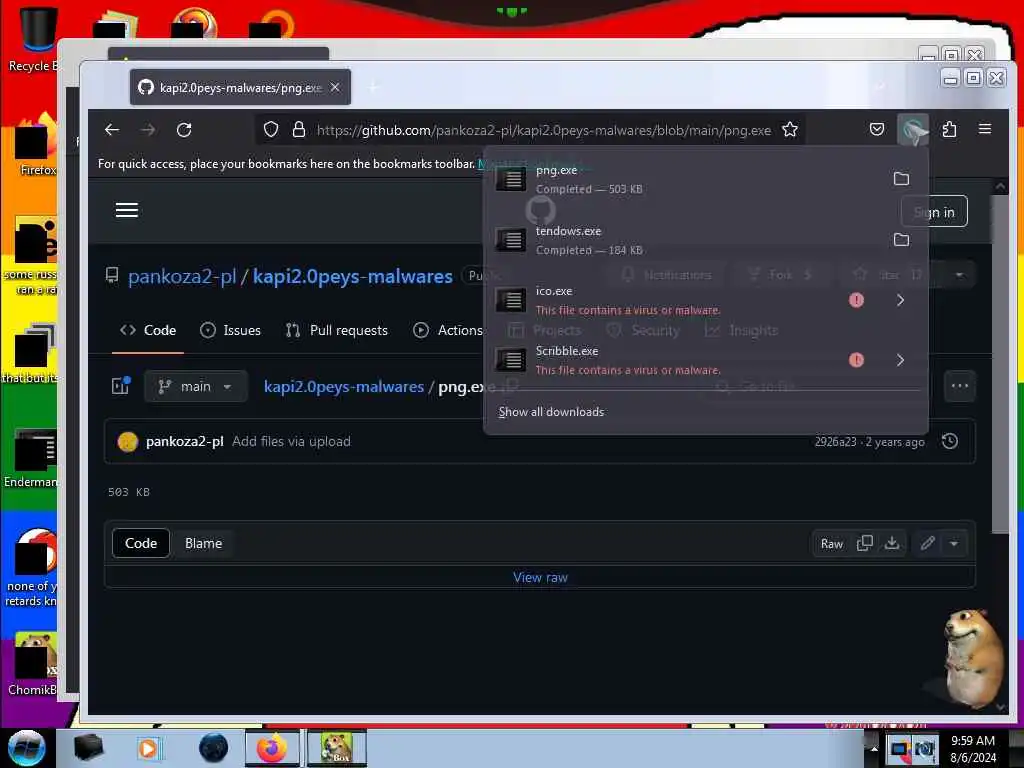Open the pankoza2-pl owner profile link
Screen dimensions: 1024x768
point(182,276)
